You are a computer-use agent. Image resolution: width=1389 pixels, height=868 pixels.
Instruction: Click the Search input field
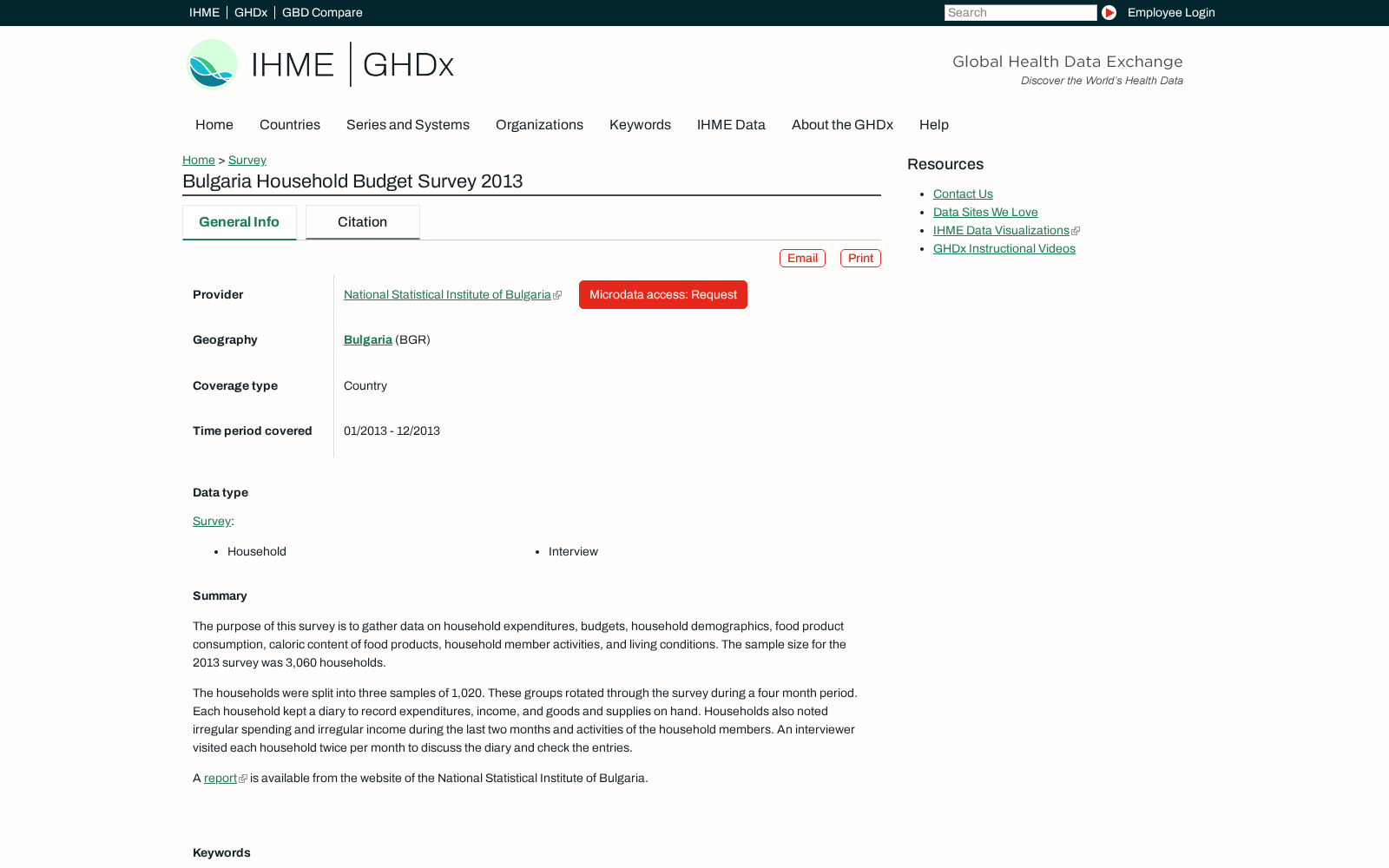pyautogui.click(x=1020, y=12)
